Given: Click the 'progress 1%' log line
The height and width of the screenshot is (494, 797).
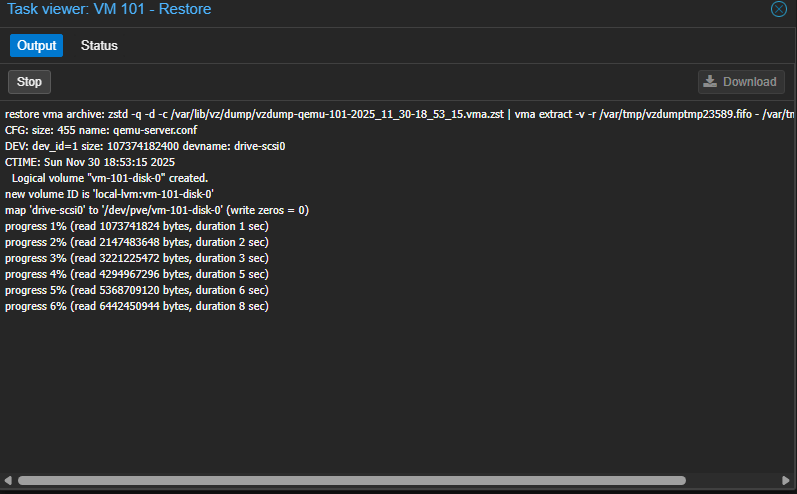Looking at the screenshot, I should tap(137, 226).
